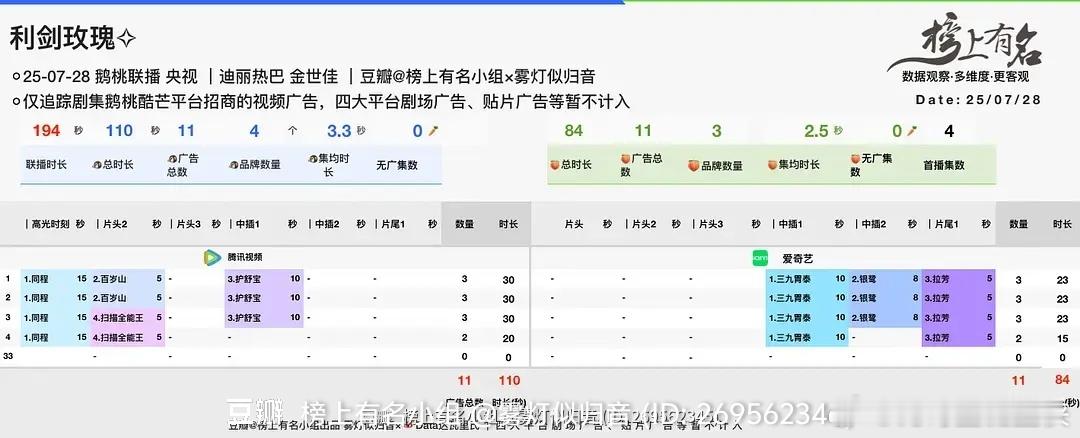Screen dimensions: 1080x438
Task: Click pencil icon beside Tencent 无广集数 value
Action: (433, 131)
